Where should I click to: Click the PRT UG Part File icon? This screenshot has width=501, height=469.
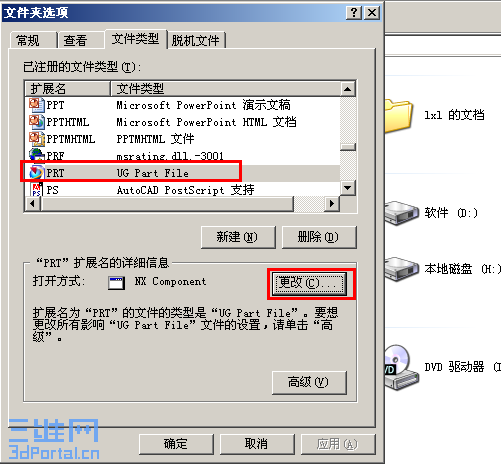coord(36,173)
